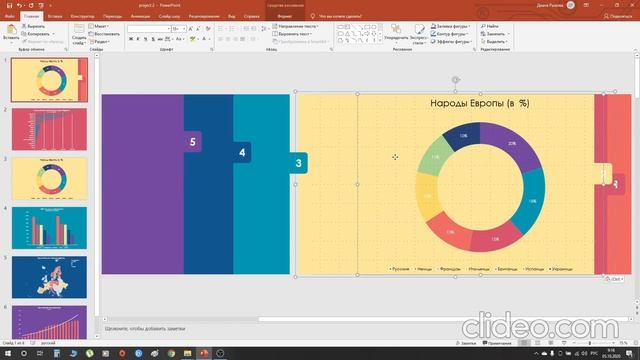Apply italic formatting
640x360 pixels.
pyautogui.click(x=138, y=39)
